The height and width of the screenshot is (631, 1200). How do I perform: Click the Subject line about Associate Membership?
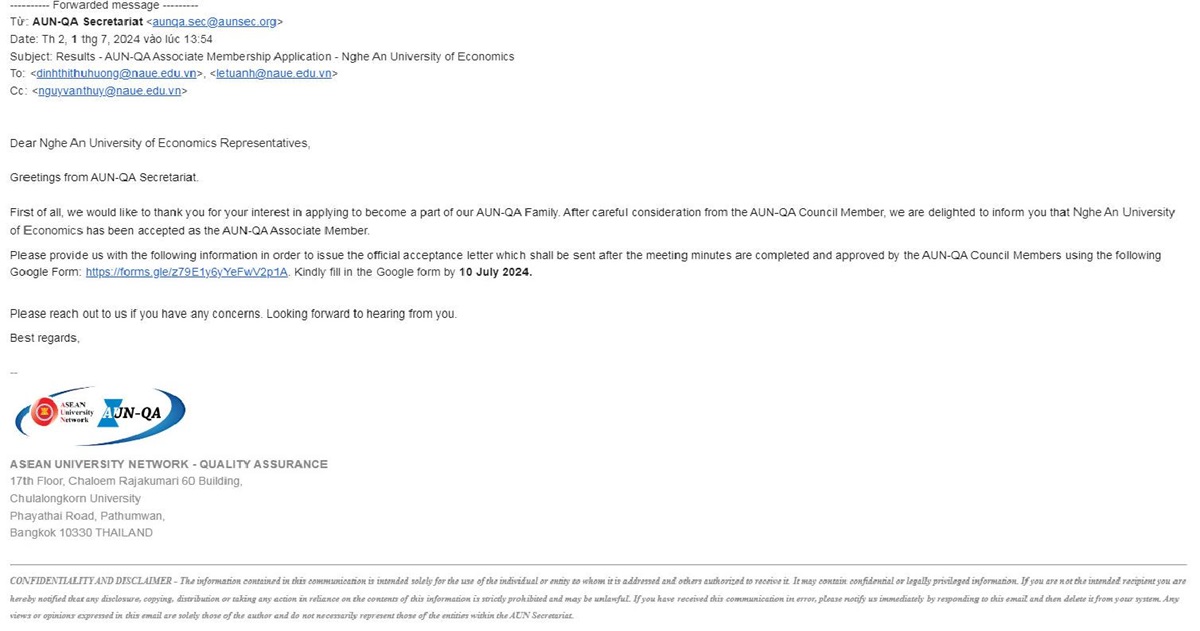click(262, 56)
